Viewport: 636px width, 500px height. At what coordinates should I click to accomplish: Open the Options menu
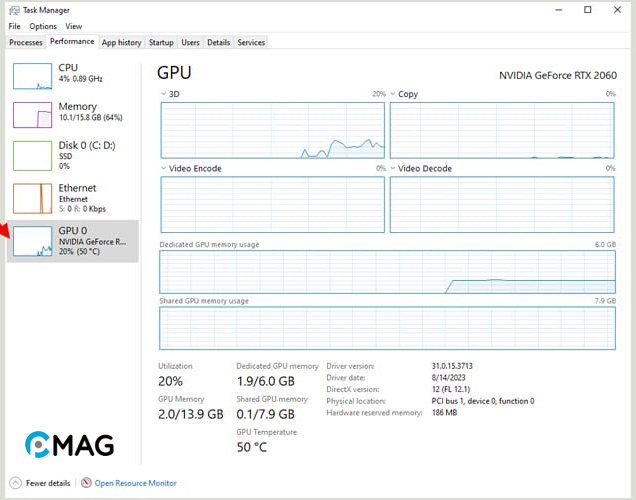coord(43,26)
